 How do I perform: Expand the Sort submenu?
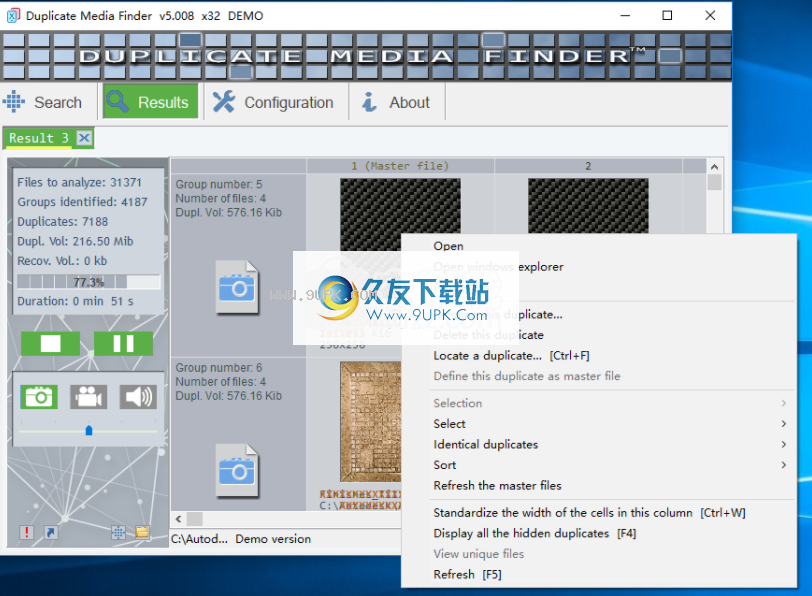pos(599,465)
